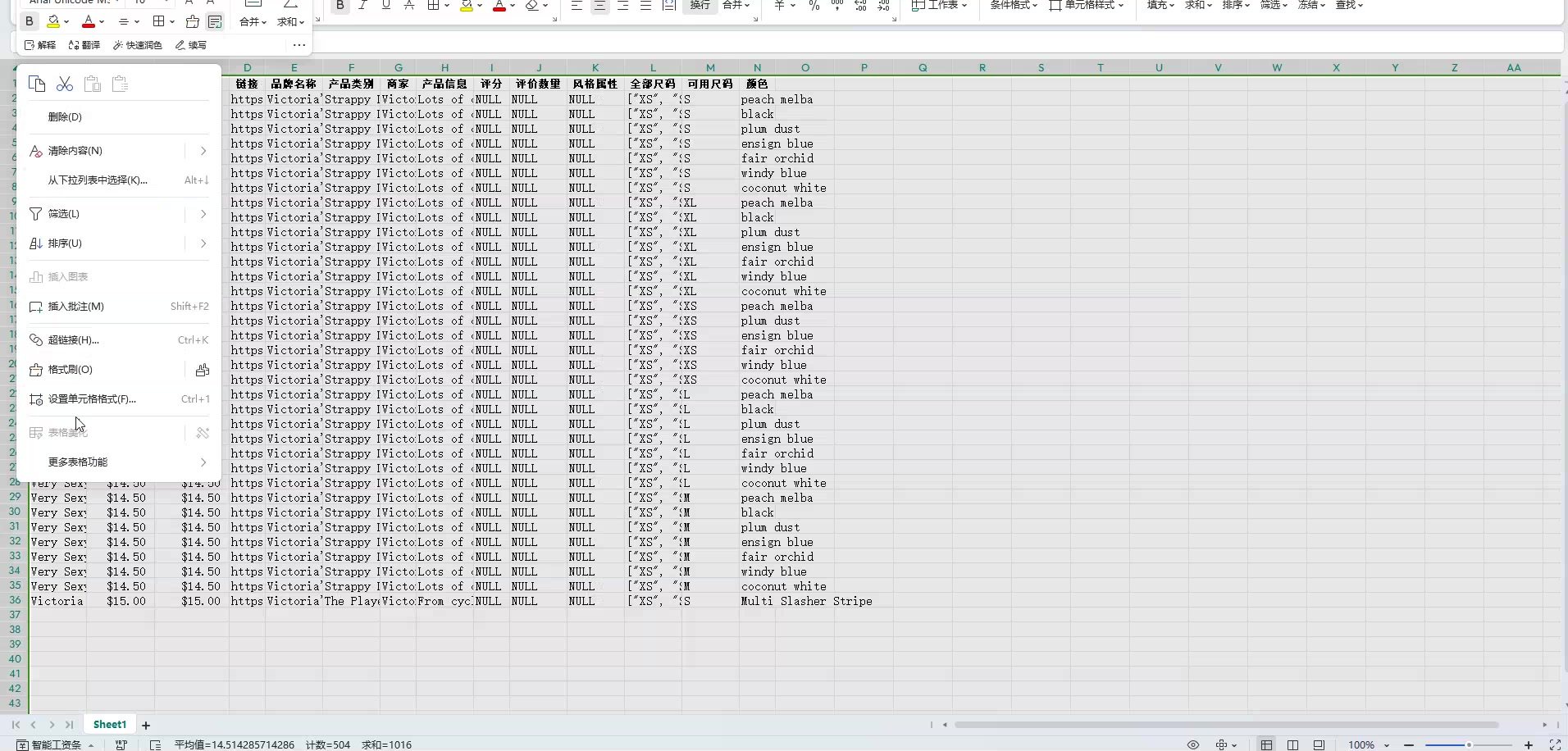Image resolution: width=1568 pixels, height=751 pixels.
Task: Select the Sheet1 tab
Action: (110, 725)
